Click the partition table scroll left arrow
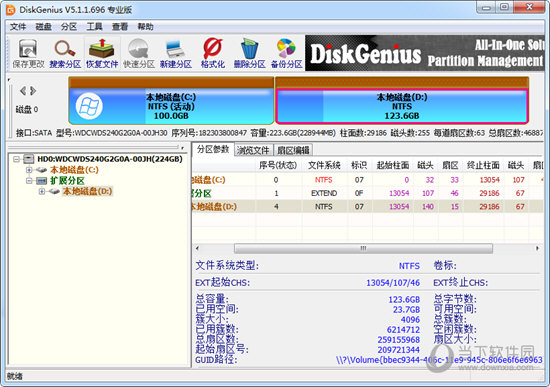 pyautogui.click(x=197, y=248)
